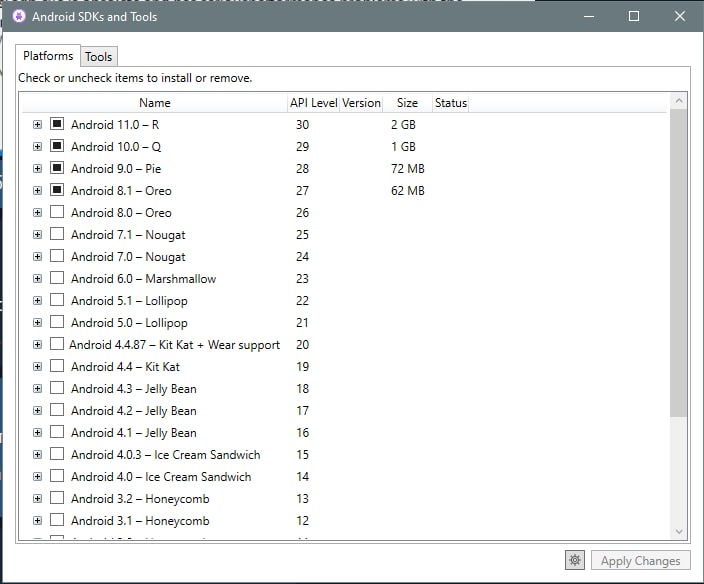This screenshot has width=704, height=584.
Task: Check the Android 5.0 – Lollipop checkbox
Action: (x=57, y=321)
